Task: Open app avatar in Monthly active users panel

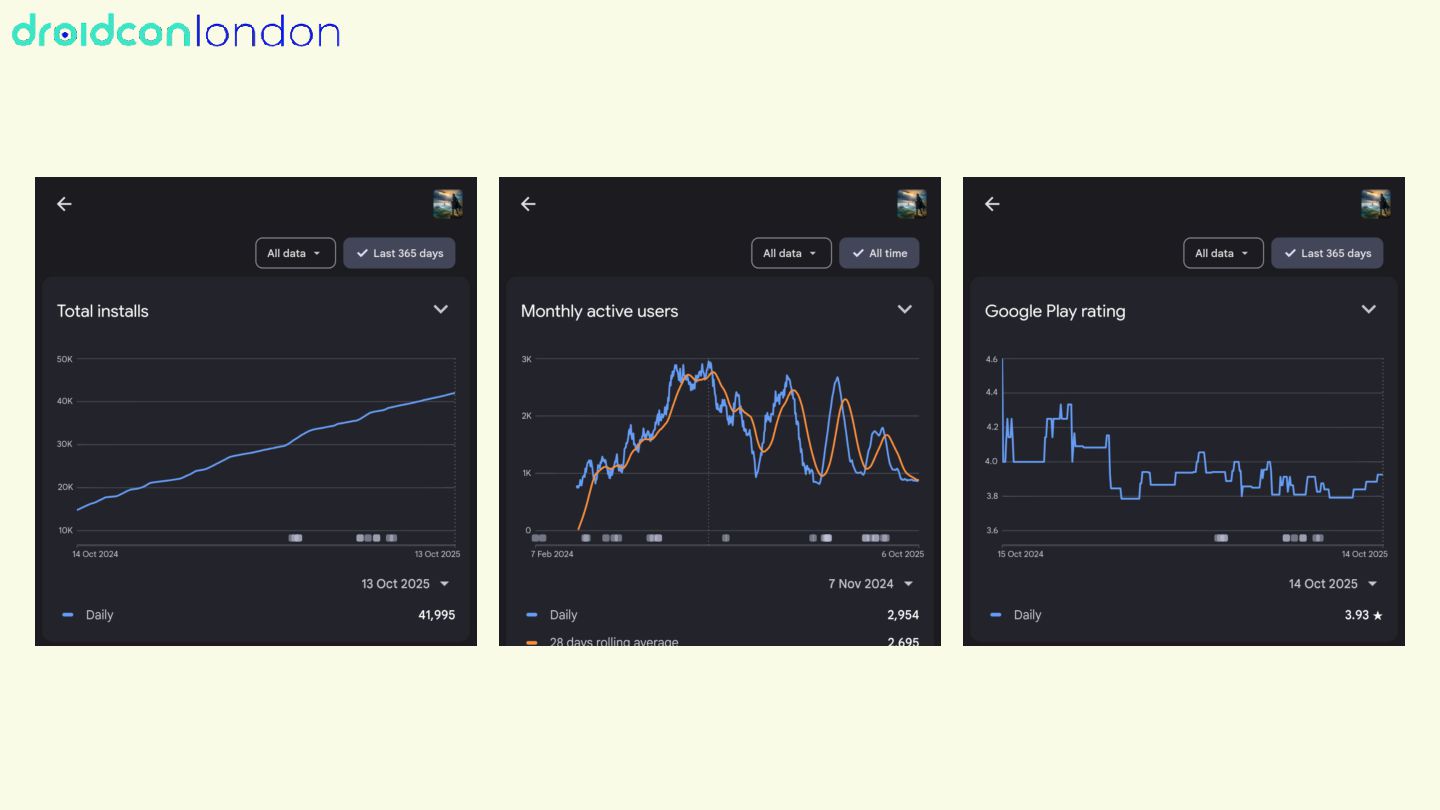Action: (911, 204)
